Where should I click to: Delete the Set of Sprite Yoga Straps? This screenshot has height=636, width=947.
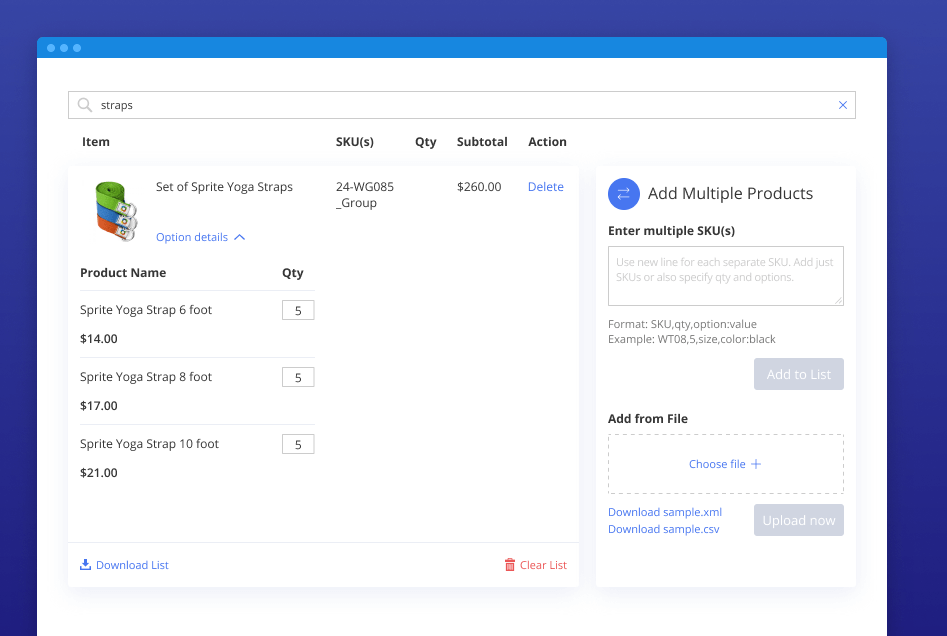545,187
